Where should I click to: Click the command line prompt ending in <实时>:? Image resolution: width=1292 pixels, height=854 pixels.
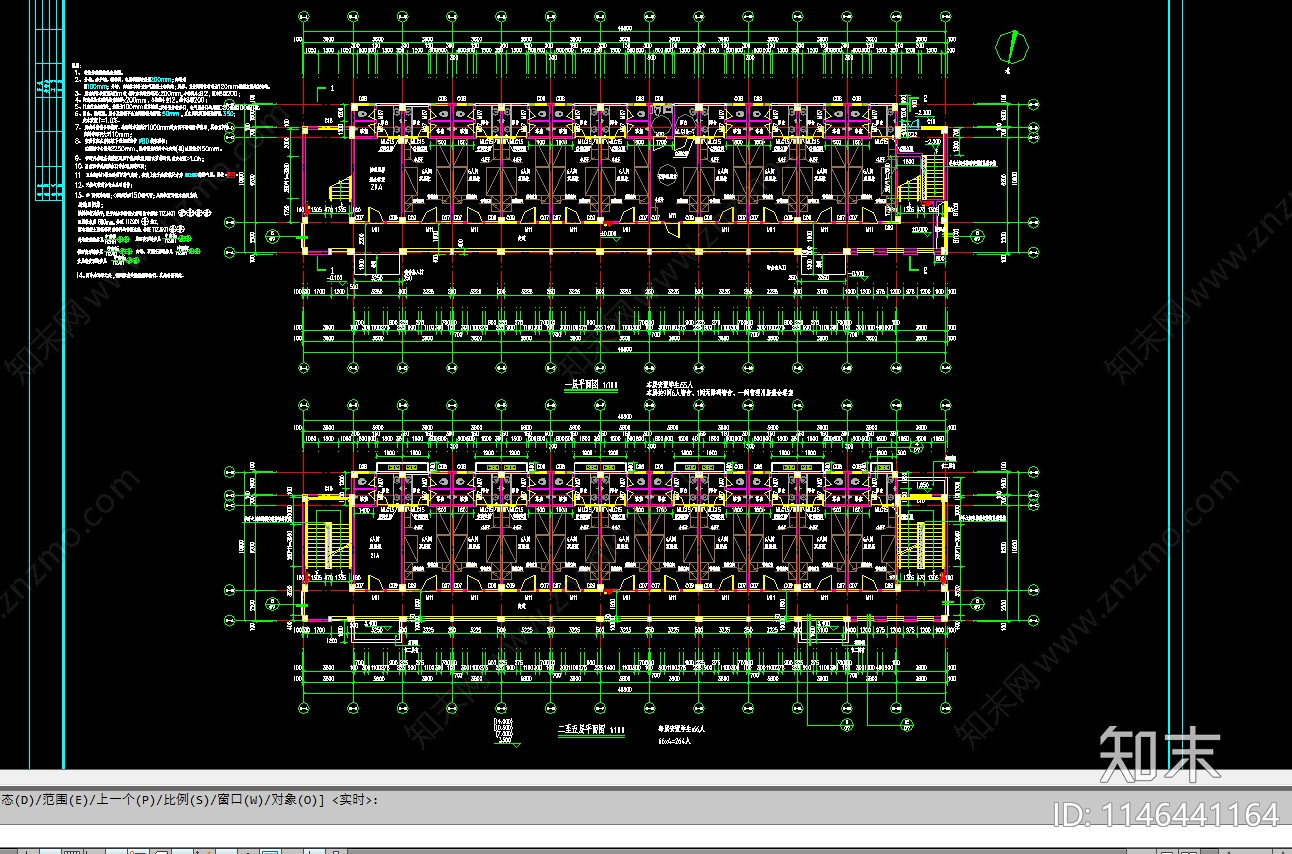(x=189, y=800)
